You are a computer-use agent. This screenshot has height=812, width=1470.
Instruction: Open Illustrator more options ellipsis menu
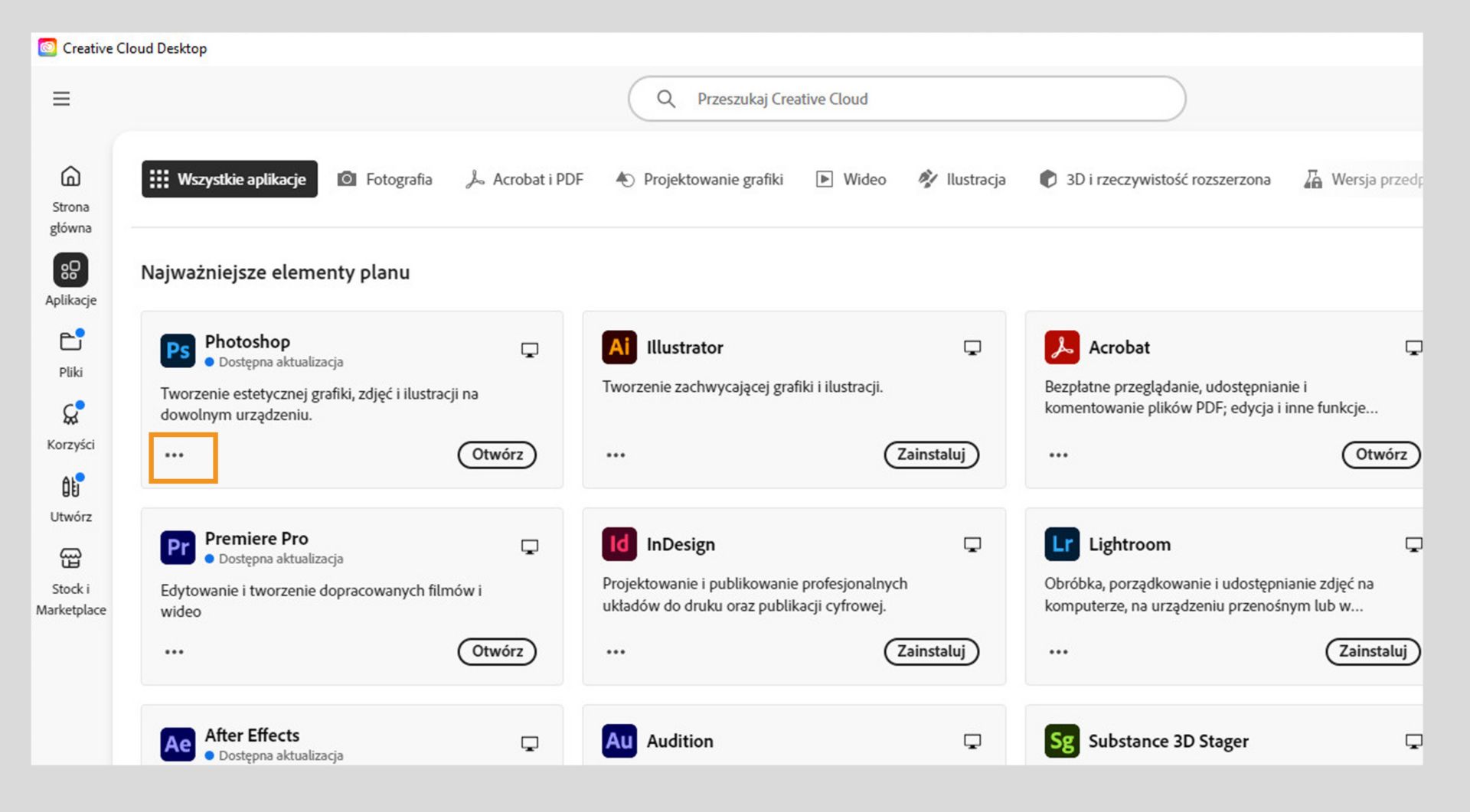coord(616,455)
